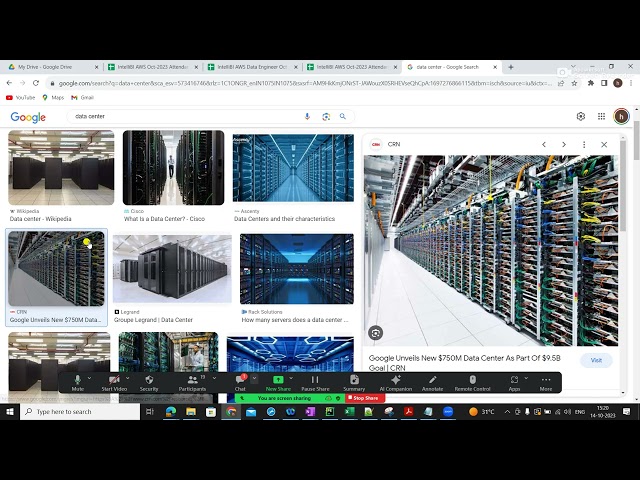The image size is (640, 480).
Task: Open Zoom Apps
Action: click(514, 383)
